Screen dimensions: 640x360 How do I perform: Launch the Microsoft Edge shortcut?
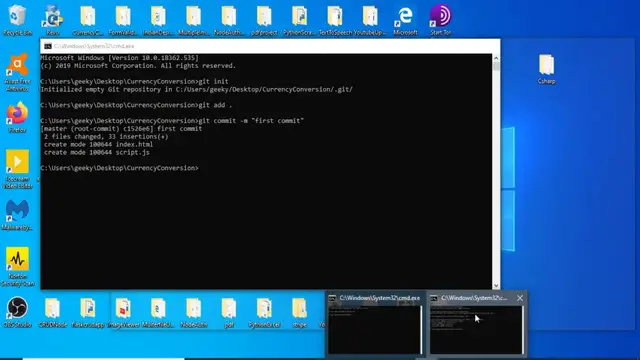[x=405, y=20]
